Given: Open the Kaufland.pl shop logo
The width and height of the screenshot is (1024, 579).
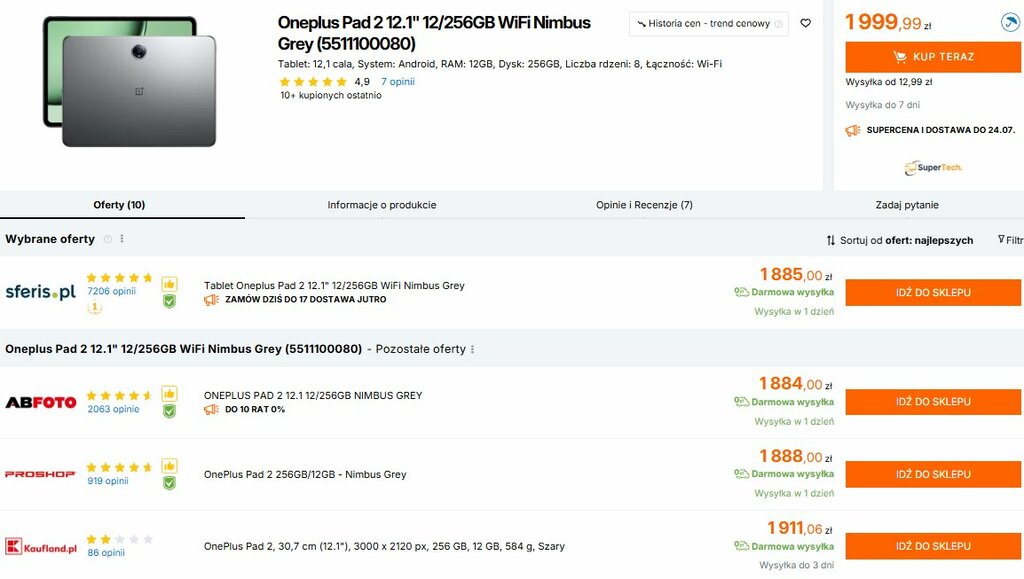Looking at the screenshot, I should pos(40,546).
